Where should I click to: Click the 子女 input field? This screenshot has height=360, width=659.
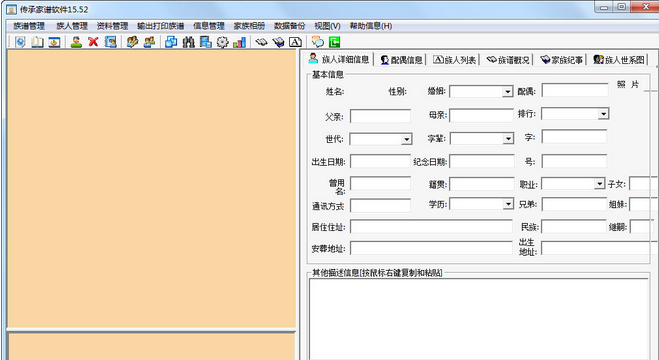click(644, 184)
